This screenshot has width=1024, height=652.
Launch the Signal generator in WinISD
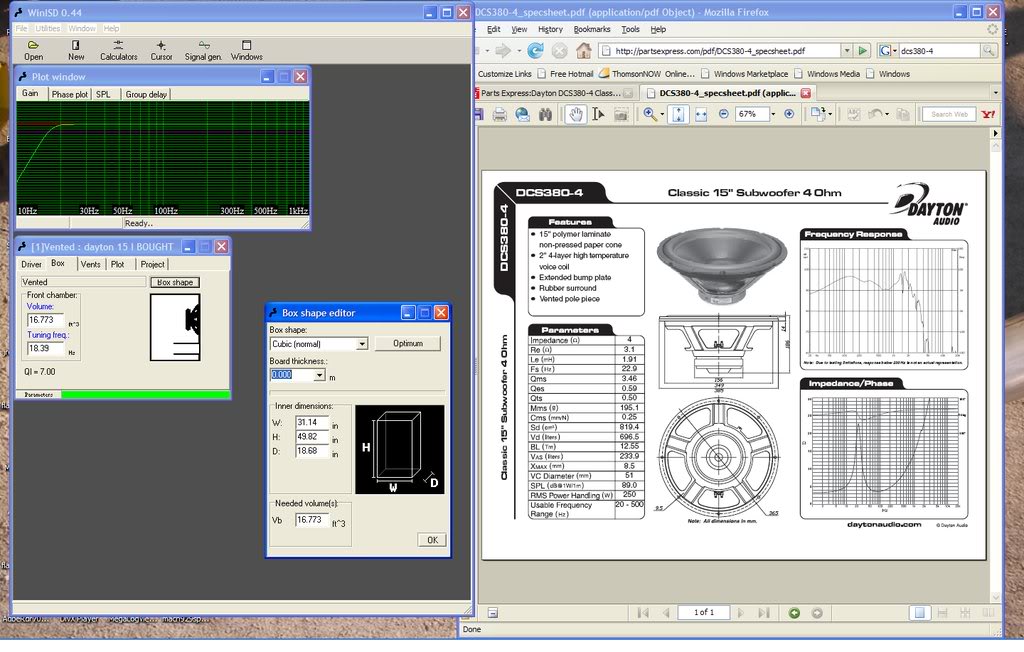tap(202, 50)
